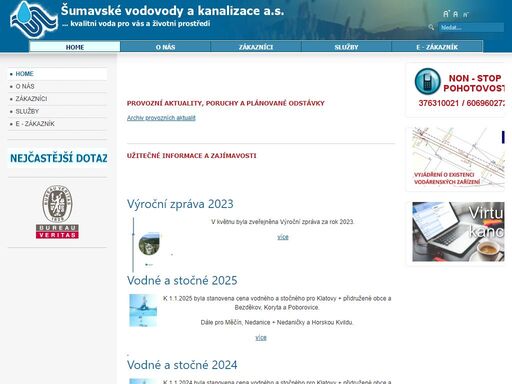
Task: Click the Bureau Veritas certification logo
Action: click(x=57, y=212)
